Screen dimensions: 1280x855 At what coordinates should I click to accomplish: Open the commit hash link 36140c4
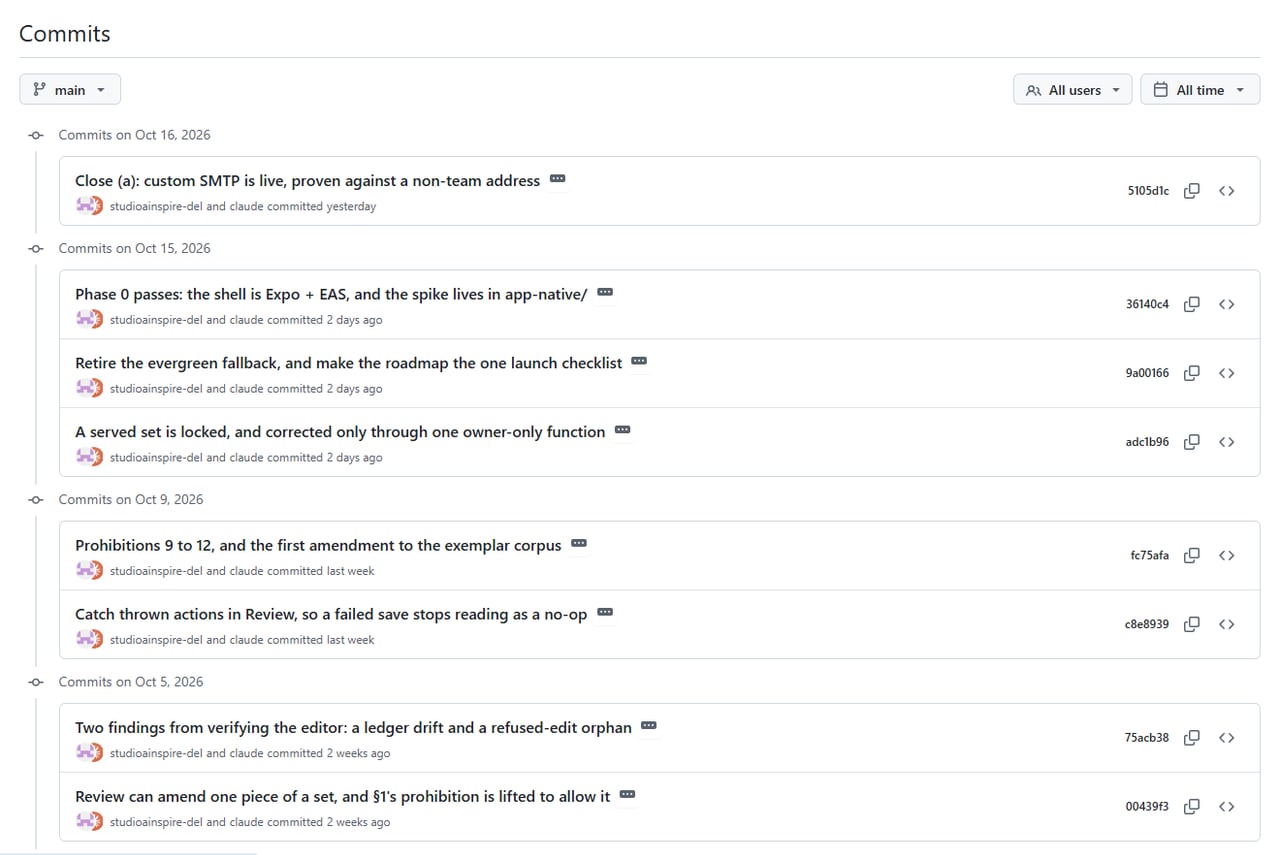(x=1147, y=304)
